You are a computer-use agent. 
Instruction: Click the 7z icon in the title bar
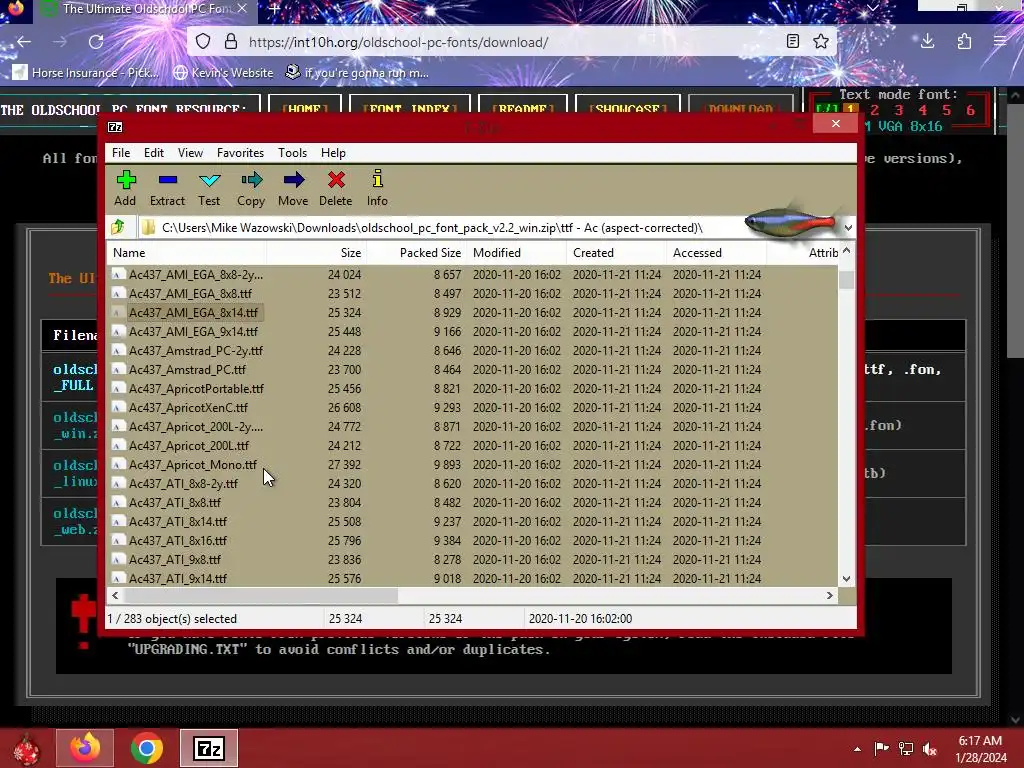115,127
